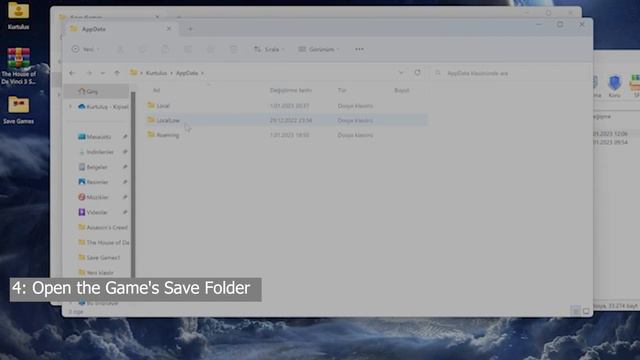The height and width of the screenshot is (360, 640).
Task: Click Kurtulus in the address breadcrumb
Action: pos(156,73)
